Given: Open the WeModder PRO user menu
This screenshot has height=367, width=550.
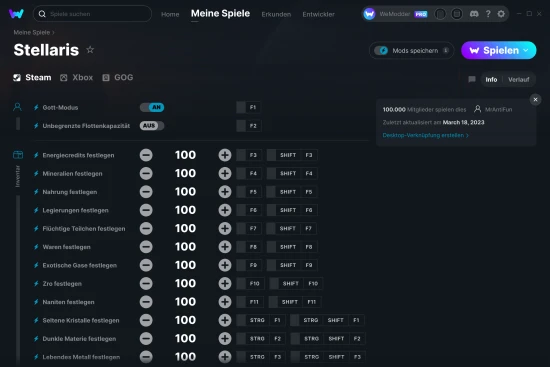Looking at the screenshot, I should [396, 14].
